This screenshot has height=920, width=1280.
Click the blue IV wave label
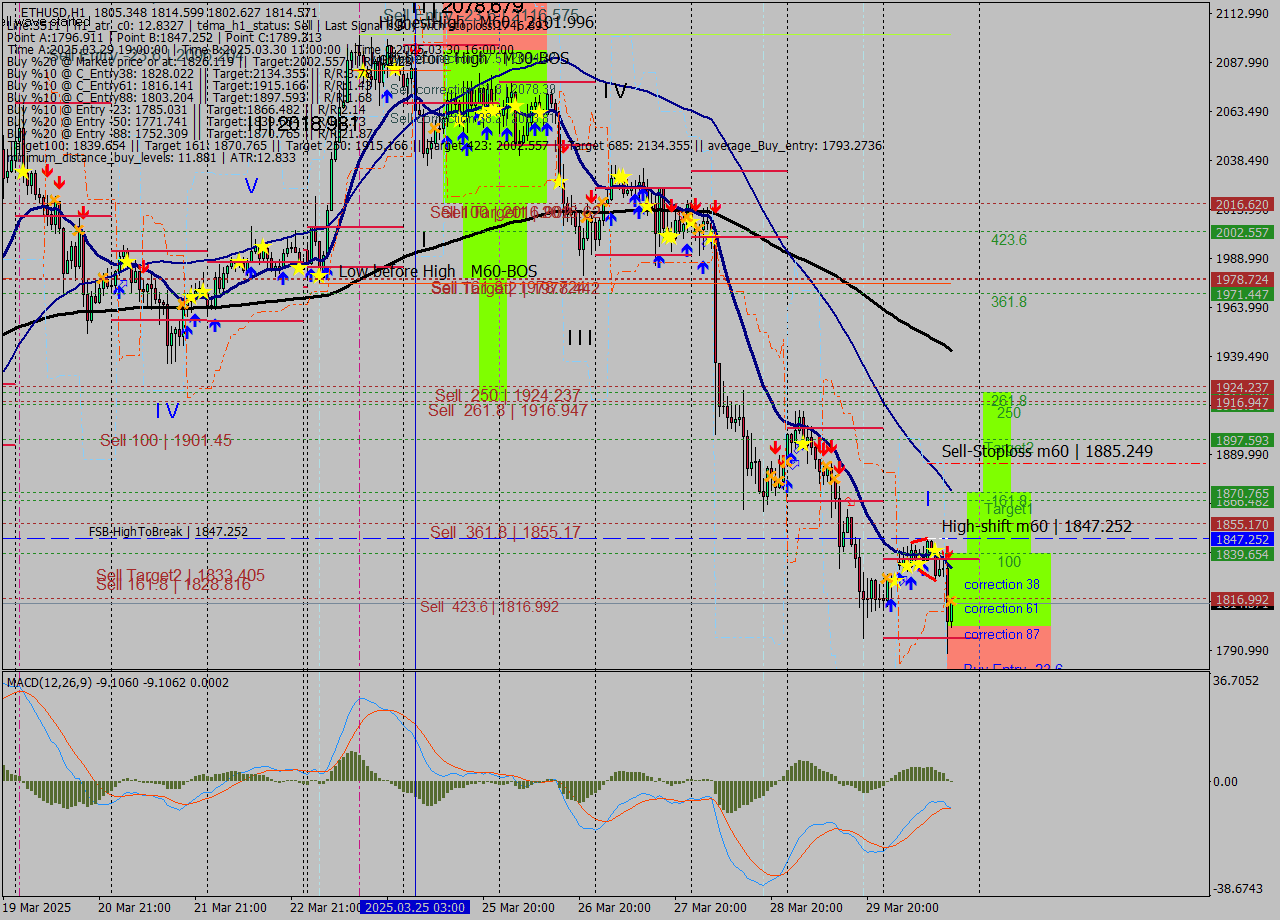167,410
